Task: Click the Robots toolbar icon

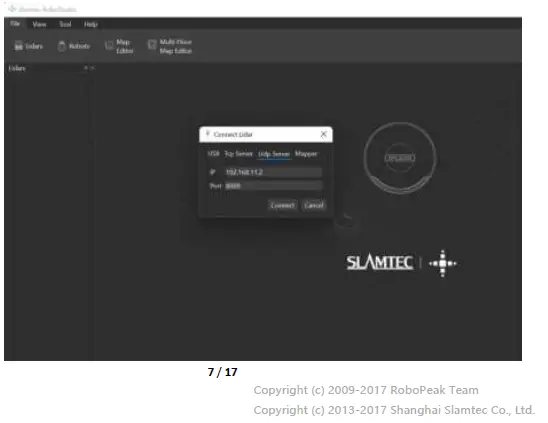Action: (x=74, y=46)
